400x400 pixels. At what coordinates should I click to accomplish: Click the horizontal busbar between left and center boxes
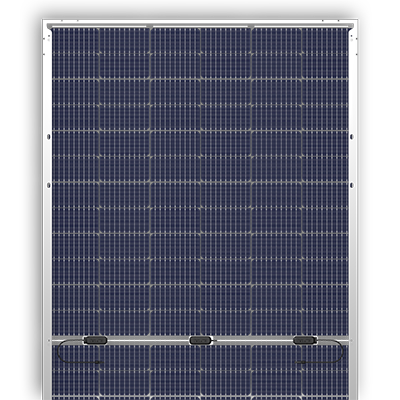148,340
